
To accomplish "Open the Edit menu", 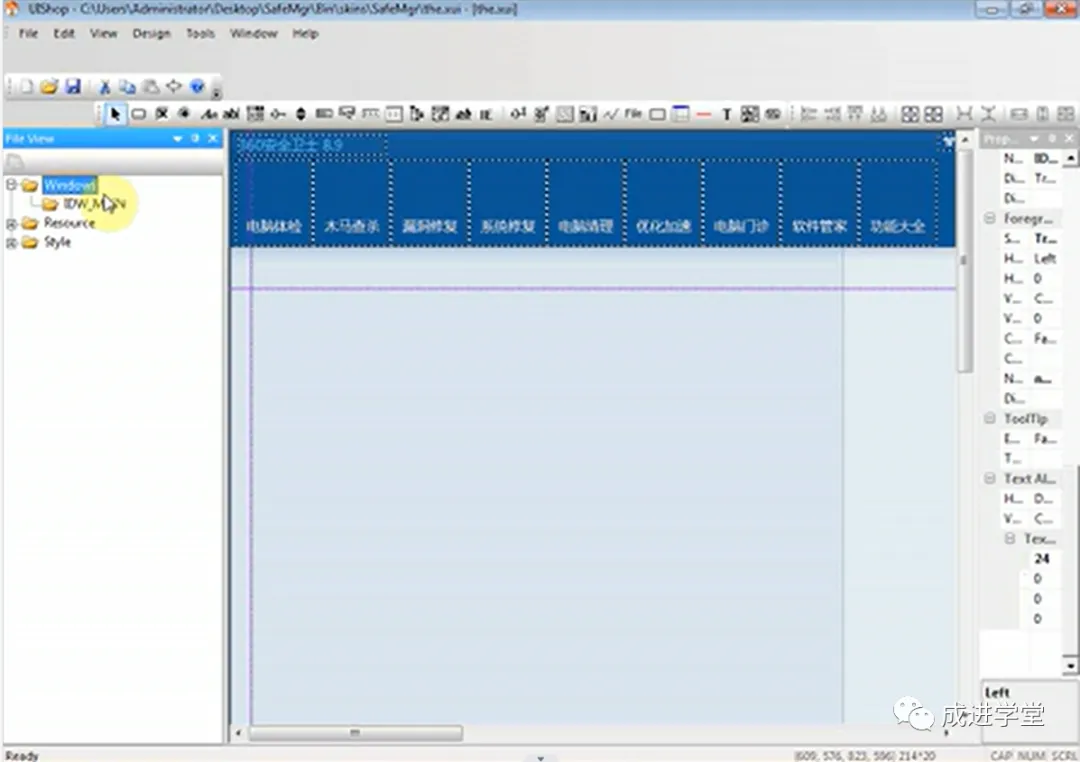I will click(64, 33).
